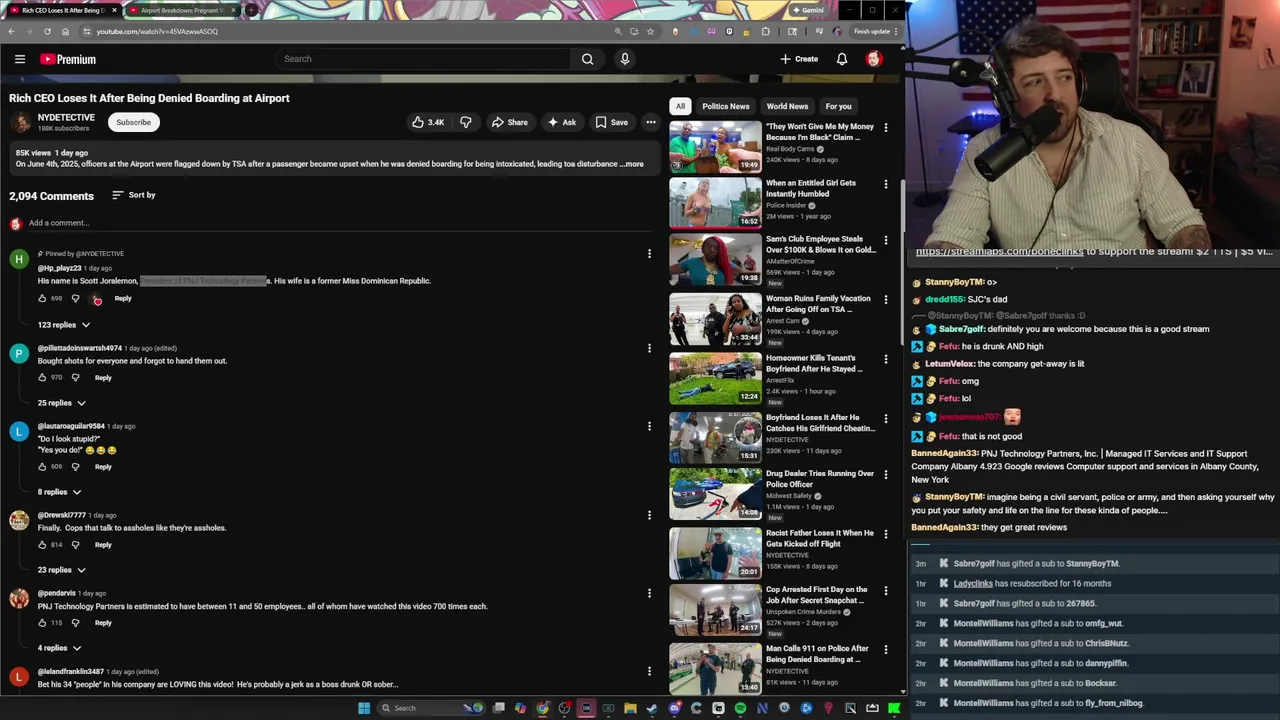Viewport: 1280px width, 720px height.
Task: Open new browser tab with plus
Action: 251,10
